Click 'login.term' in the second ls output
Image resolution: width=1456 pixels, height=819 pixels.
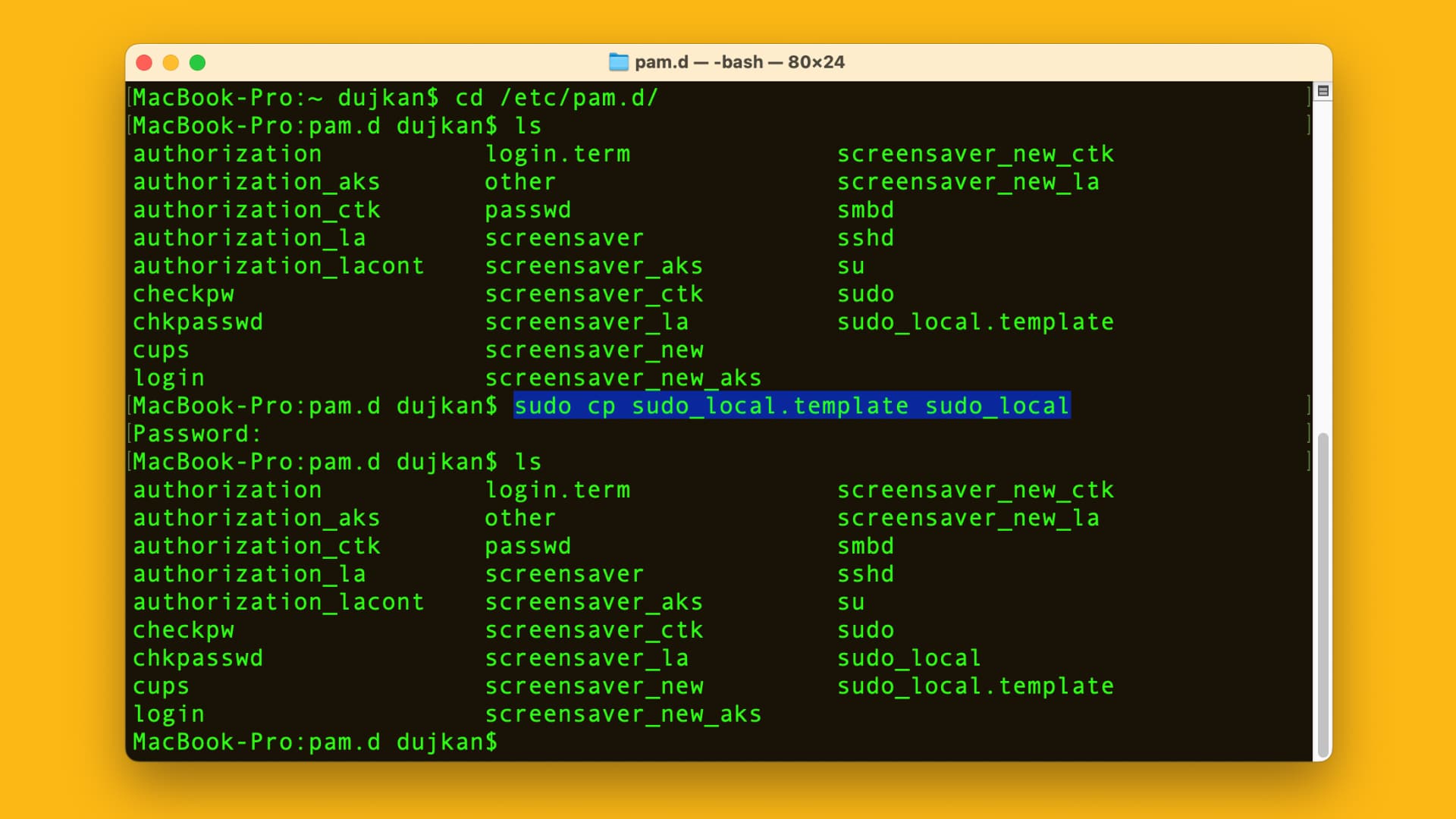557,490
